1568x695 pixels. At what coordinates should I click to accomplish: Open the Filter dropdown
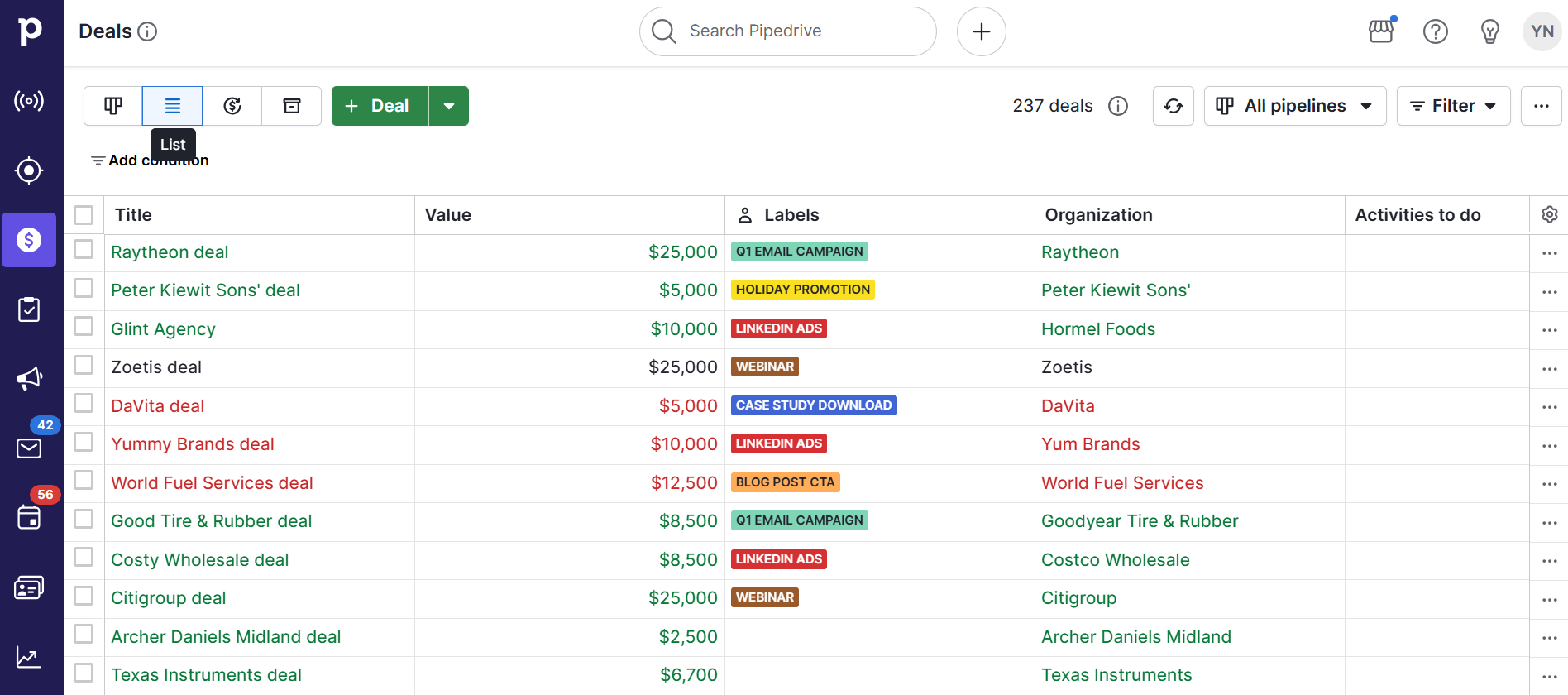pos(1453,106)
